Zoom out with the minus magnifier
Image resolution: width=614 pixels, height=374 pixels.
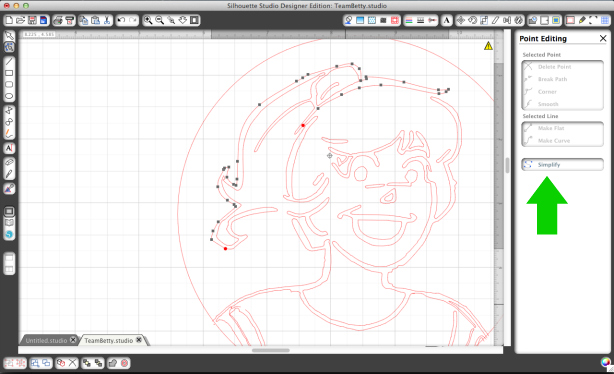(159, 20)
